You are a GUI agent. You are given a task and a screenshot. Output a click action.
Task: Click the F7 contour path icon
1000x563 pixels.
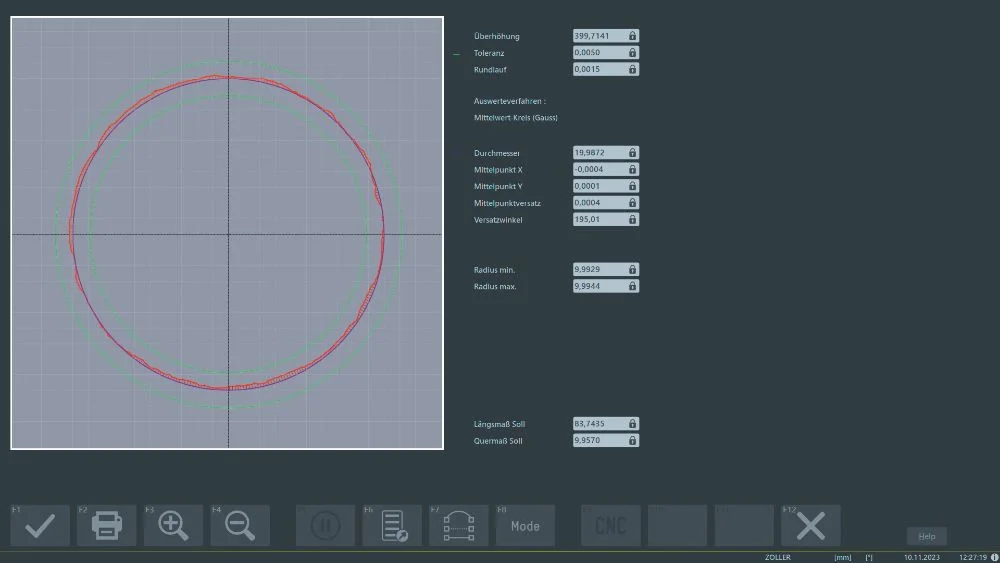pyautogui.click(x=458, y=525)
